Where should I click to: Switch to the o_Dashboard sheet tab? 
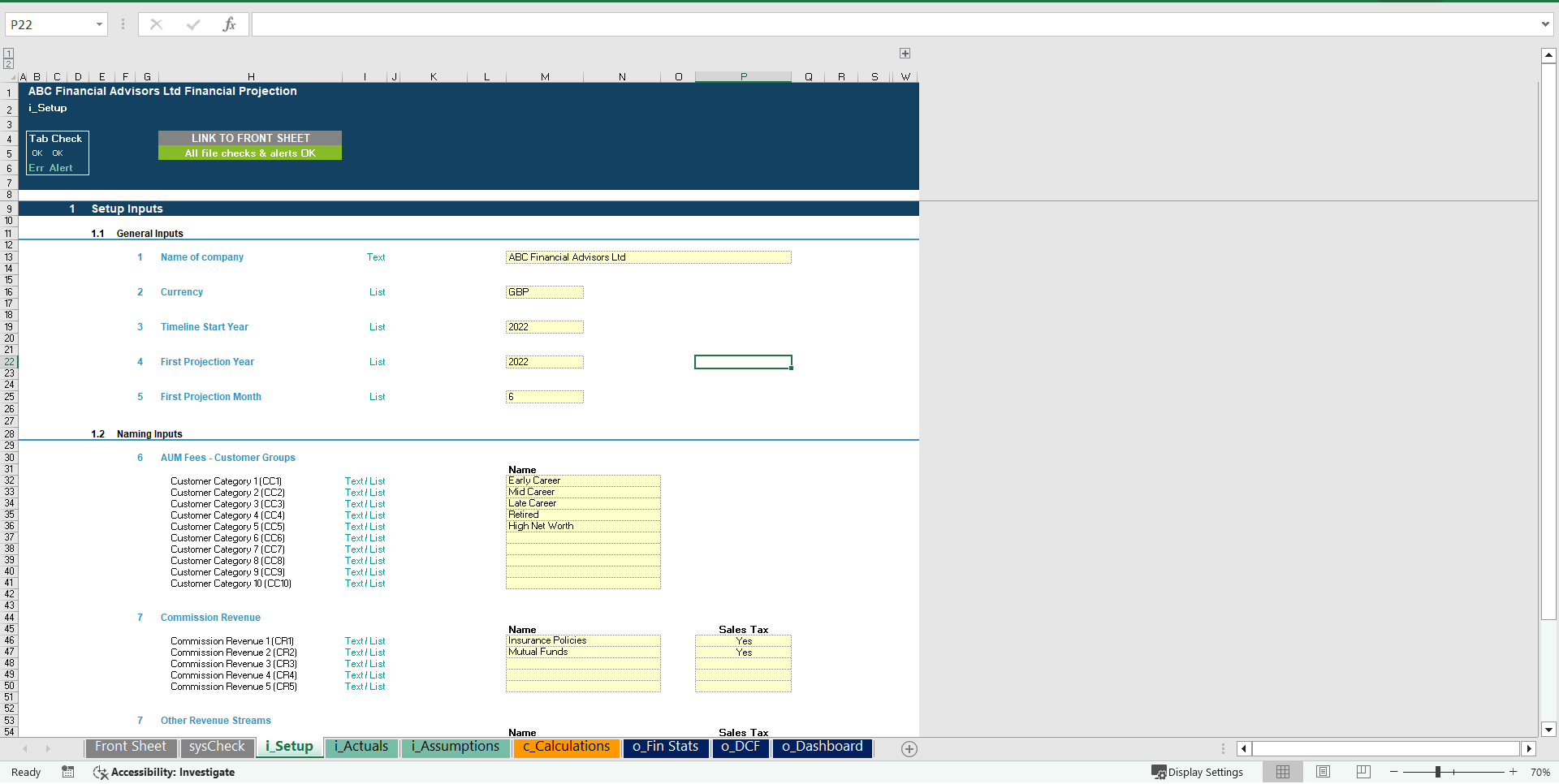pyautogui.click(x=822, y=747)
